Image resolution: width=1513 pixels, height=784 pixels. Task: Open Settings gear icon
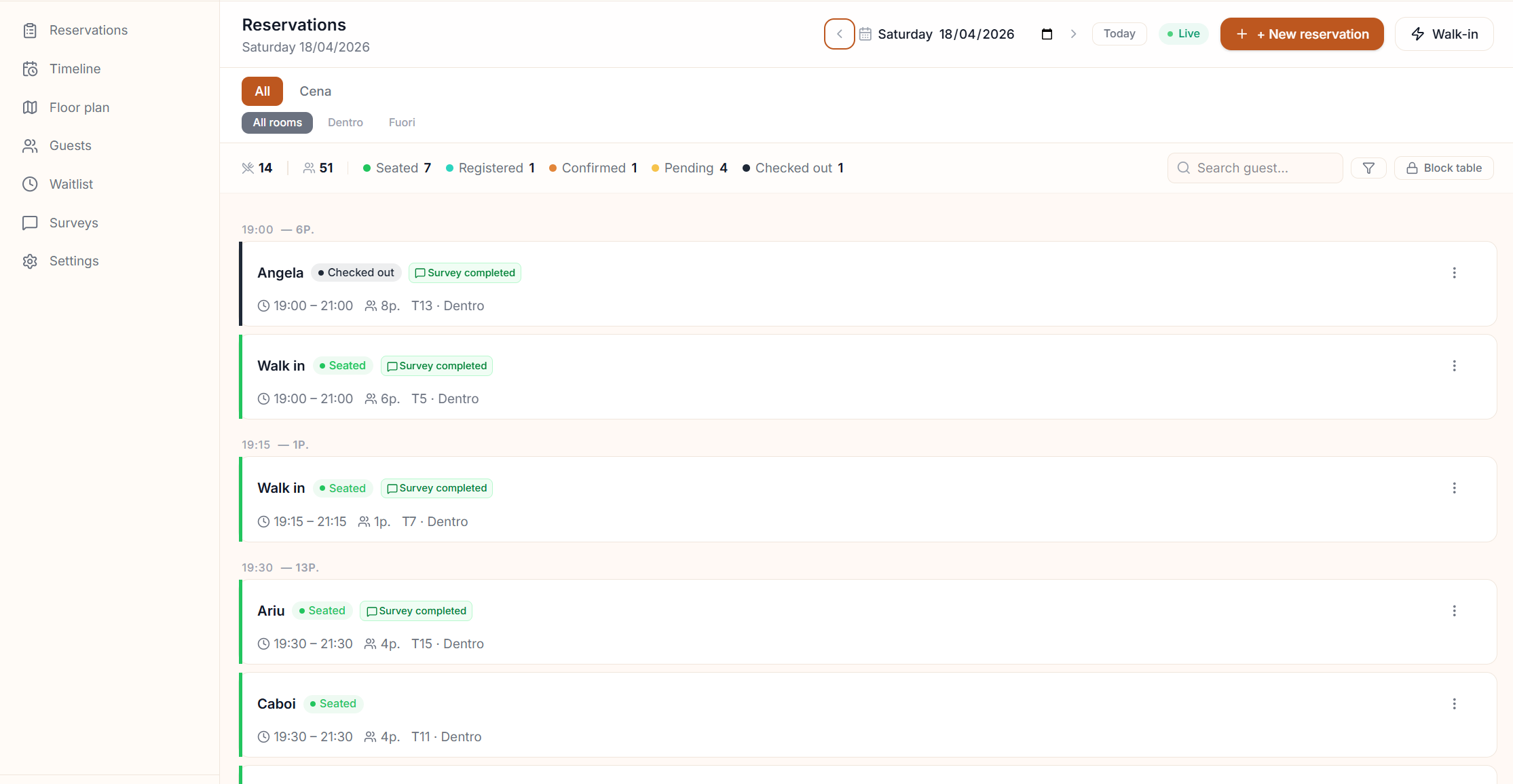point(30,261)
